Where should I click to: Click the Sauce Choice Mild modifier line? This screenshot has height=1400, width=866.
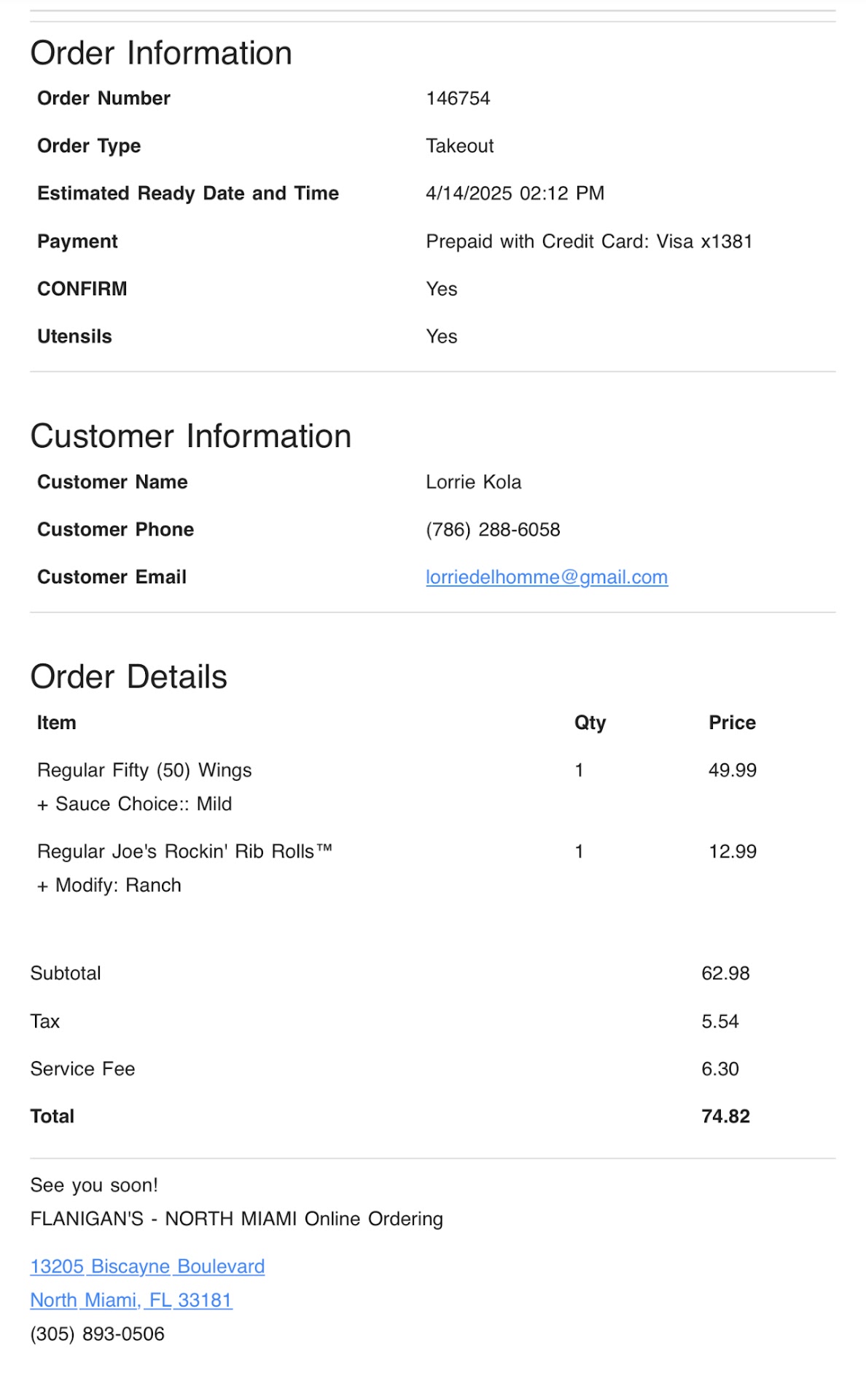135,804
